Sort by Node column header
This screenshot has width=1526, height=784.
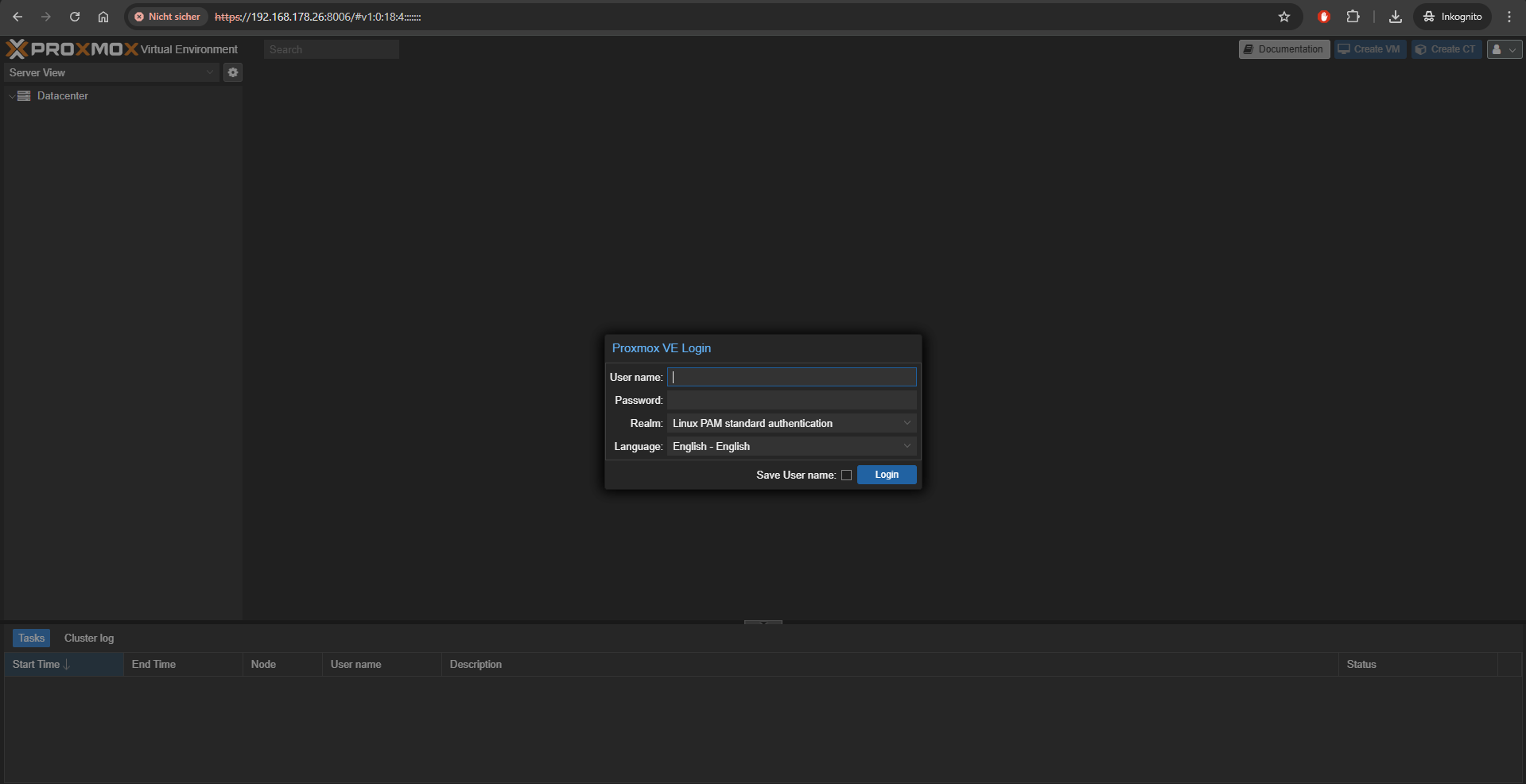point(282,665)
